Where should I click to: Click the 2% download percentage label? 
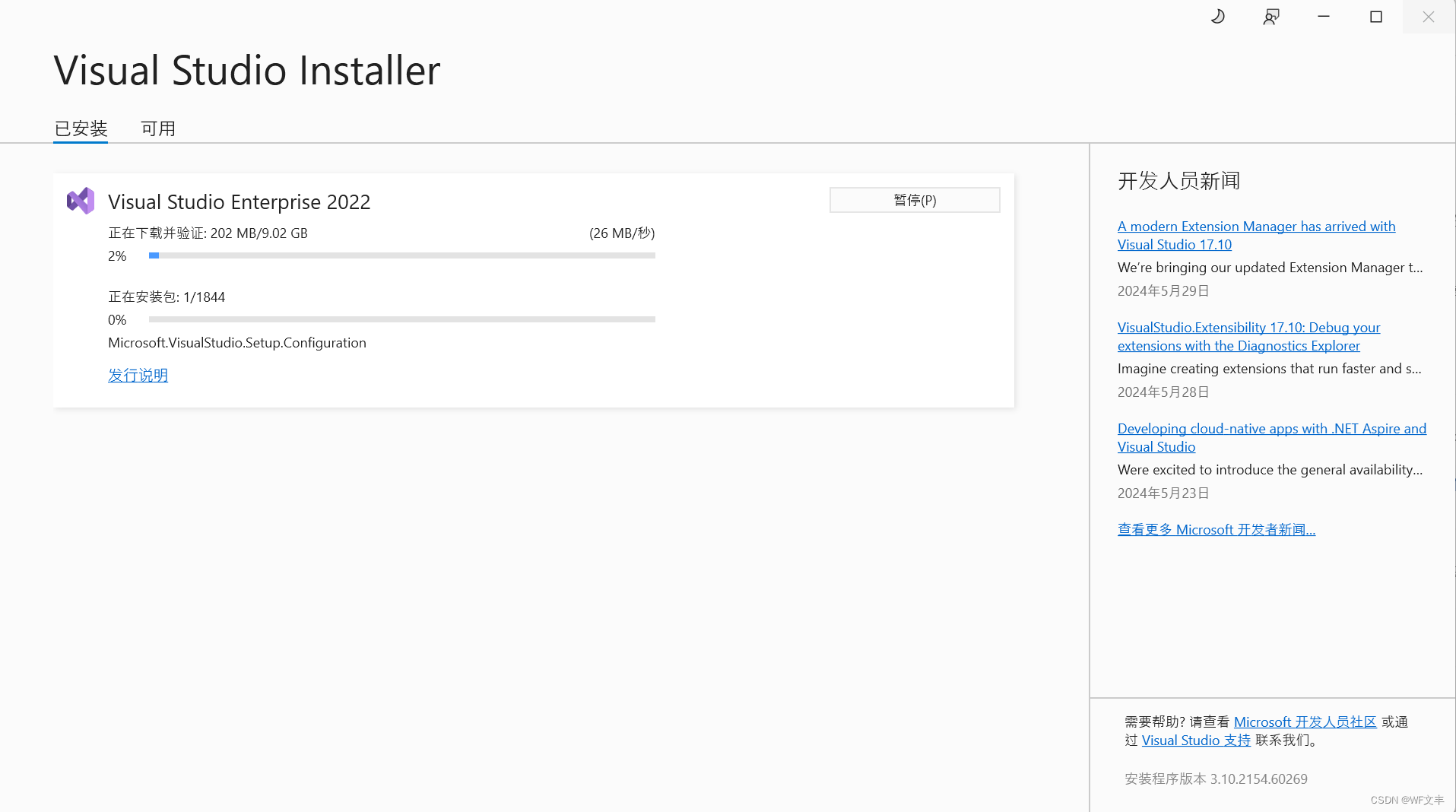coord(117,255)
